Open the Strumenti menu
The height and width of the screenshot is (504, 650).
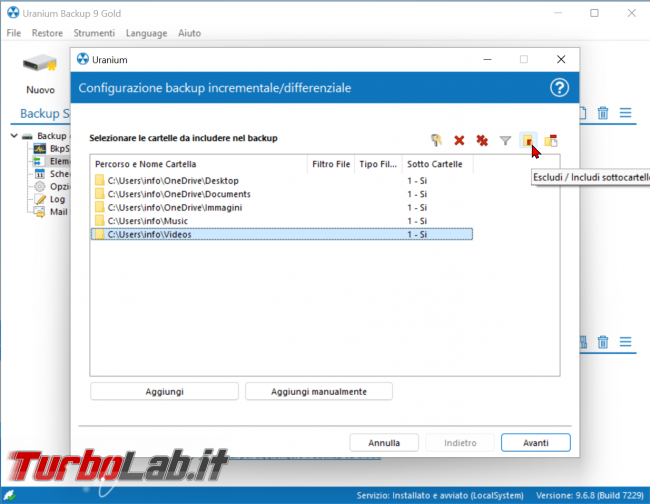pyautogui.click(x=94, y=33)
